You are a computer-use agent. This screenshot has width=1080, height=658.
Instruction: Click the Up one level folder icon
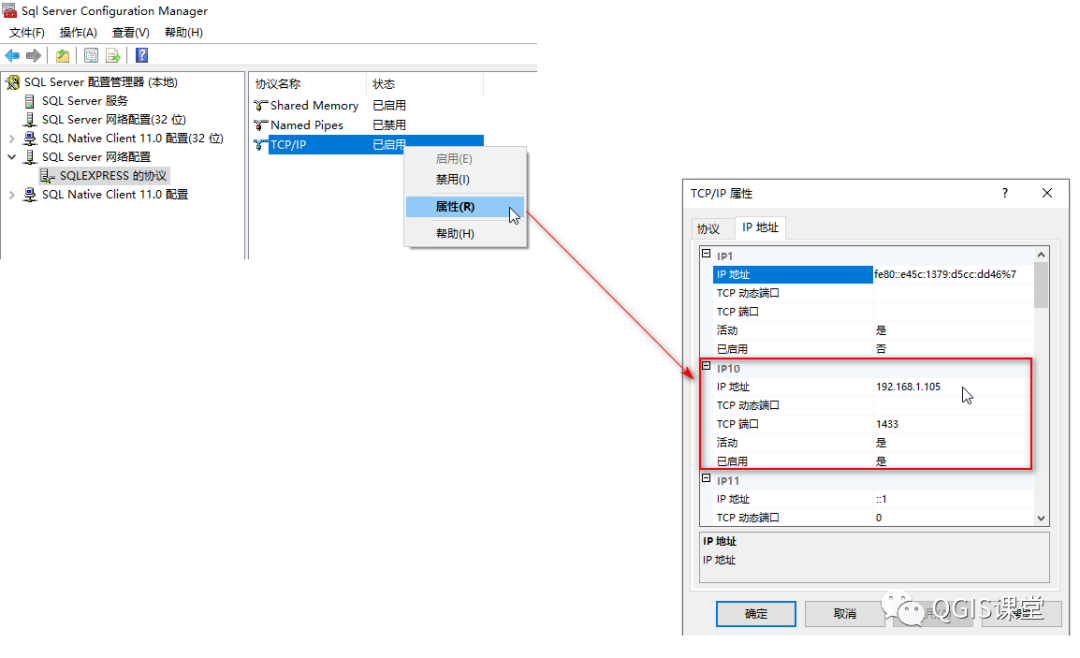(63, 56)
